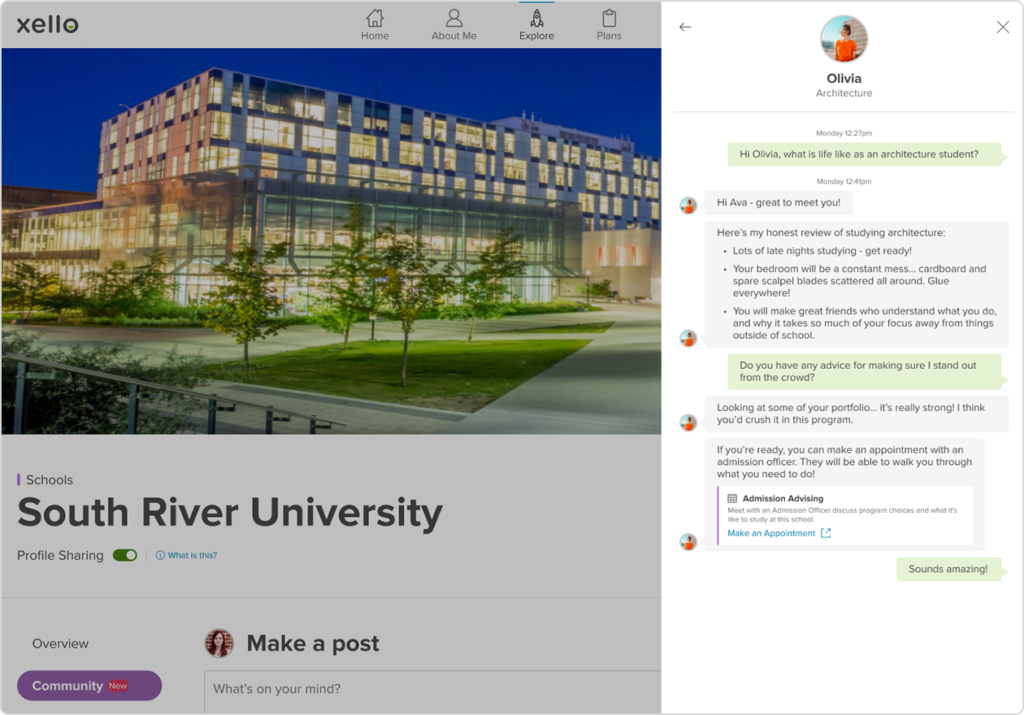This screenshot has width=1024, height=715.
Task: Open Olivia's profile picture
Action: [843, 37]
